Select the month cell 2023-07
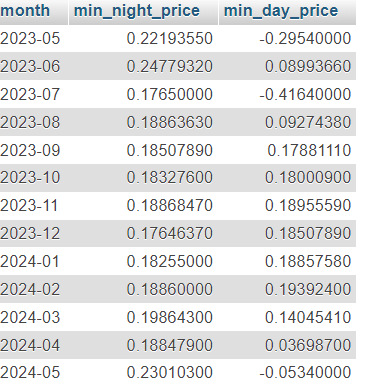This screenshot has height=392, width=377. point(30,94)
